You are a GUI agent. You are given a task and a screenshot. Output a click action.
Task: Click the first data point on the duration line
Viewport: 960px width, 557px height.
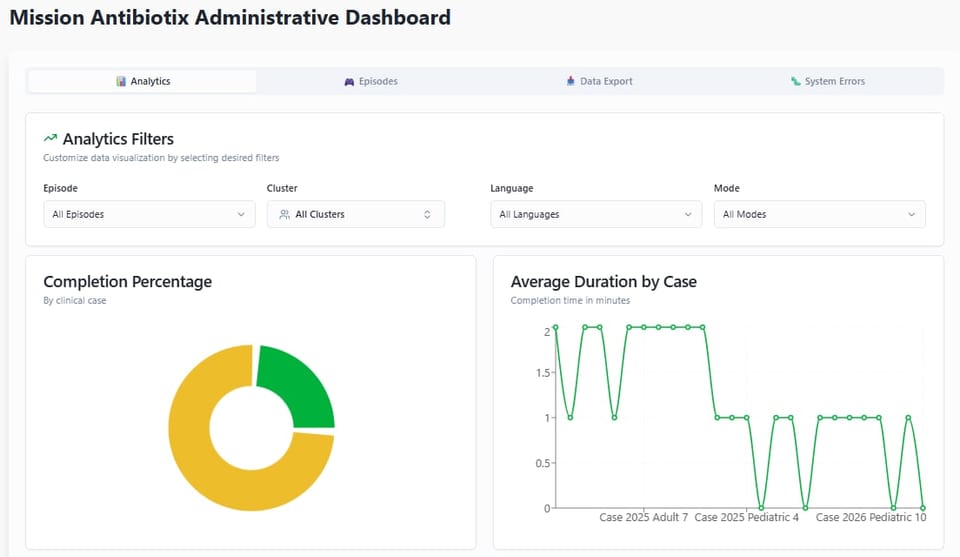(555, 327)
